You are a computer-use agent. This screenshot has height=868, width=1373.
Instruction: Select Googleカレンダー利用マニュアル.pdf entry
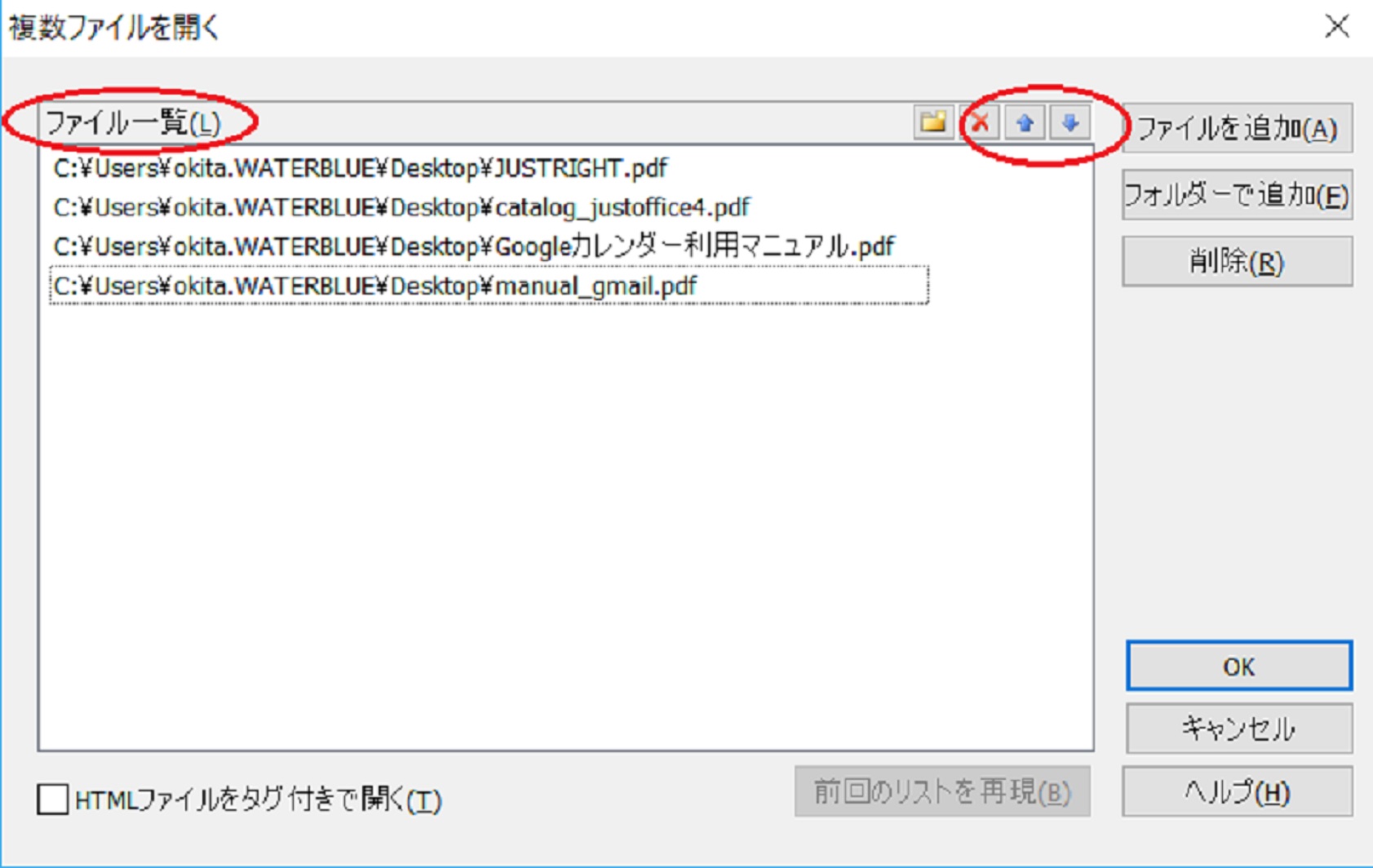[x=474, y=246]
